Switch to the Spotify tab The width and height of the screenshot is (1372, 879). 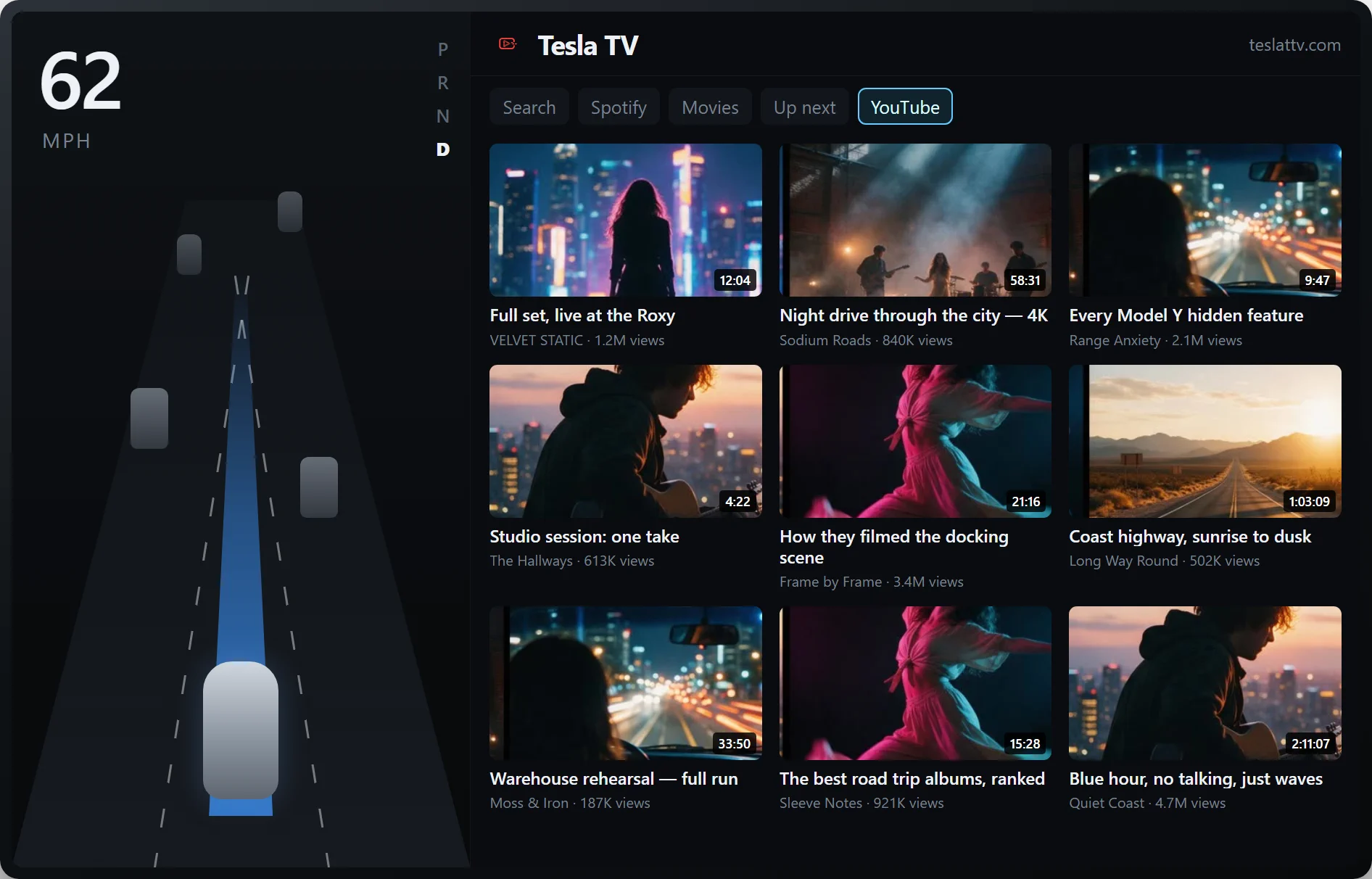618,107
